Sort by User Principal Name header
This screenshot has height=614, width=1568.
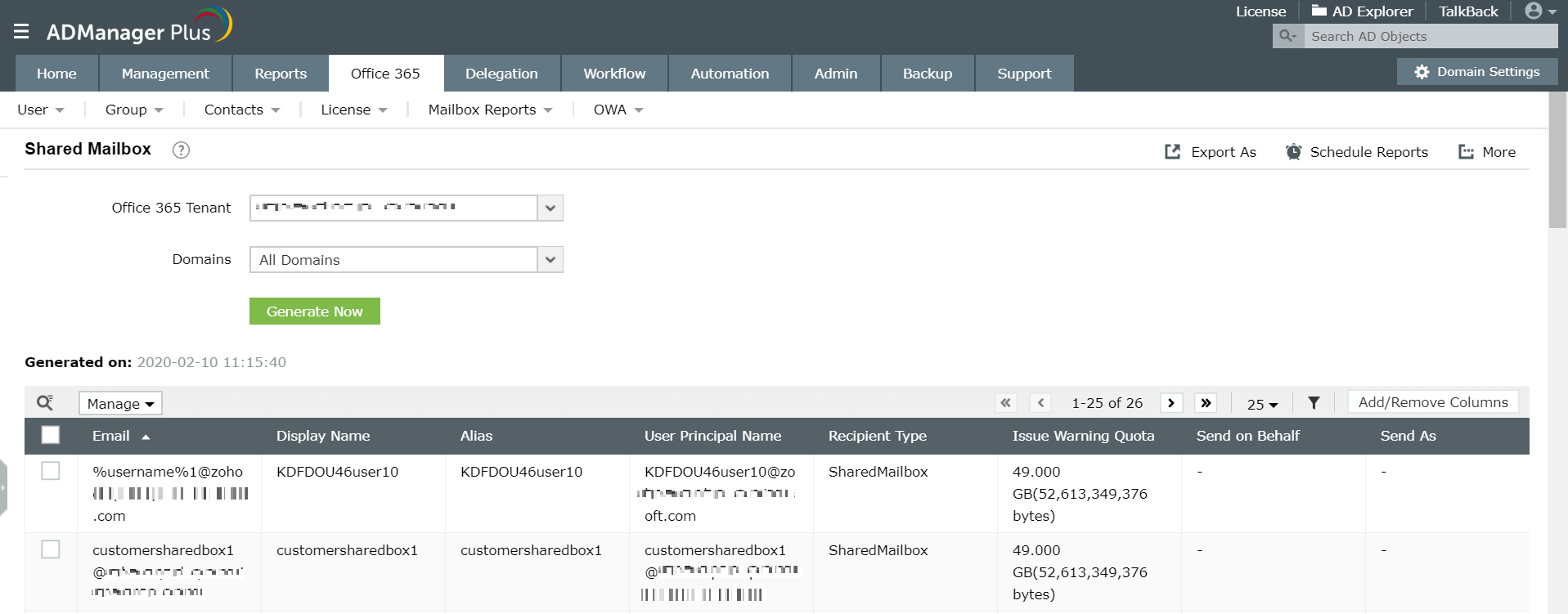[712, 436]
